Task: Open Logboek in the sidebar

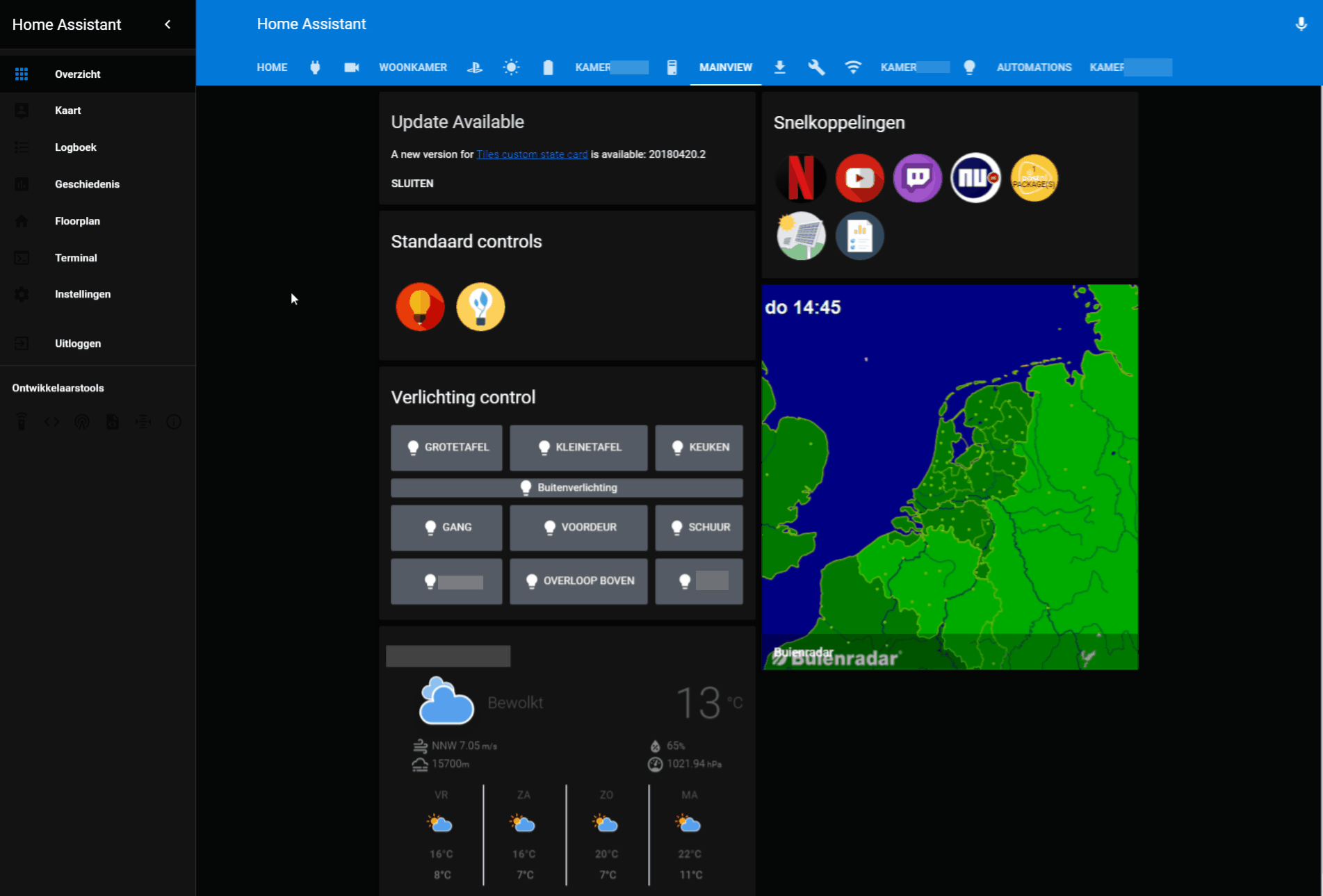Action: (97, 147)
